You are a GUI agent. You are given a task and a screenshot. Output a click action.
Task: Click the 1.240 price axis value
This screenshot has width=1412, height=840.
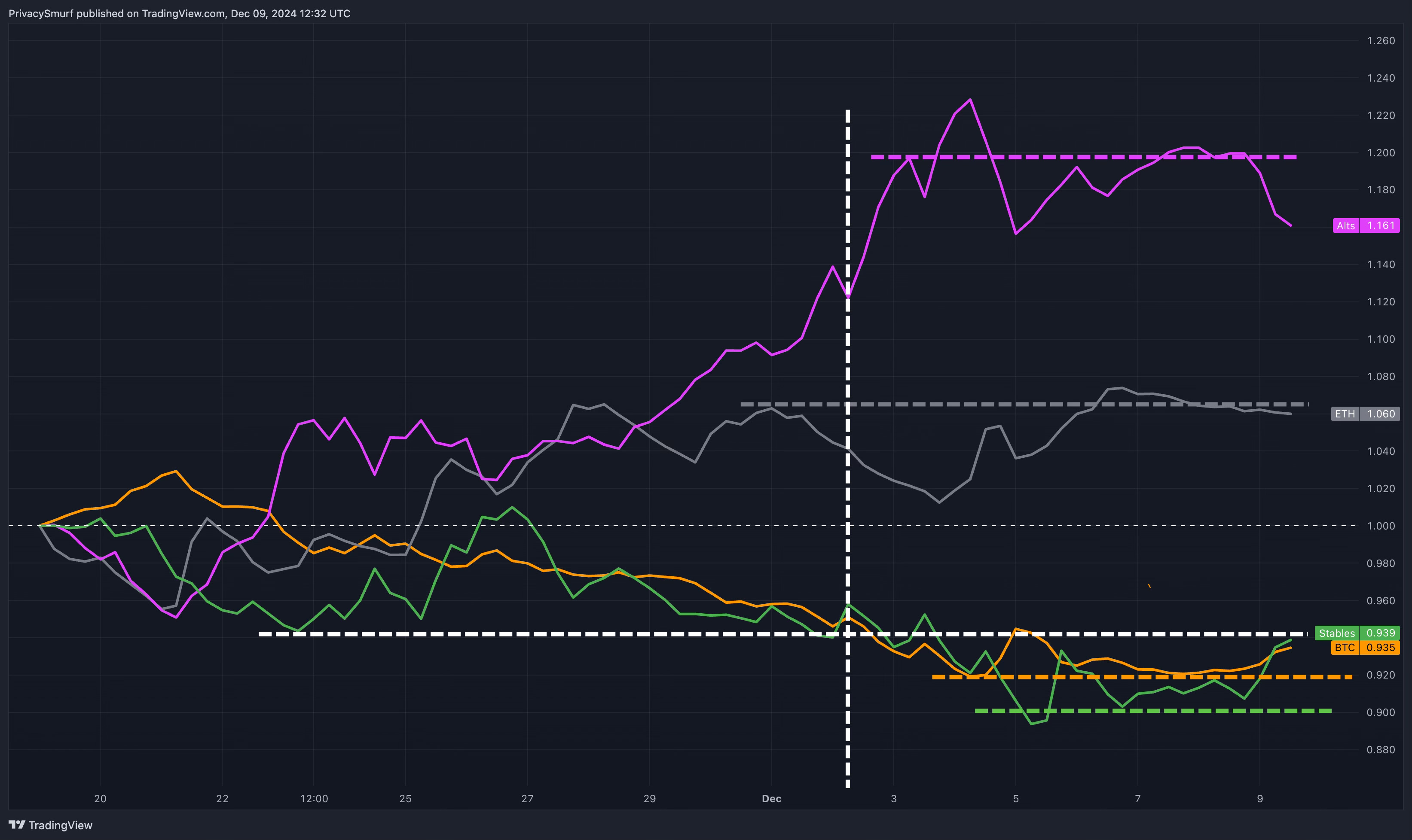point(1381,78)
